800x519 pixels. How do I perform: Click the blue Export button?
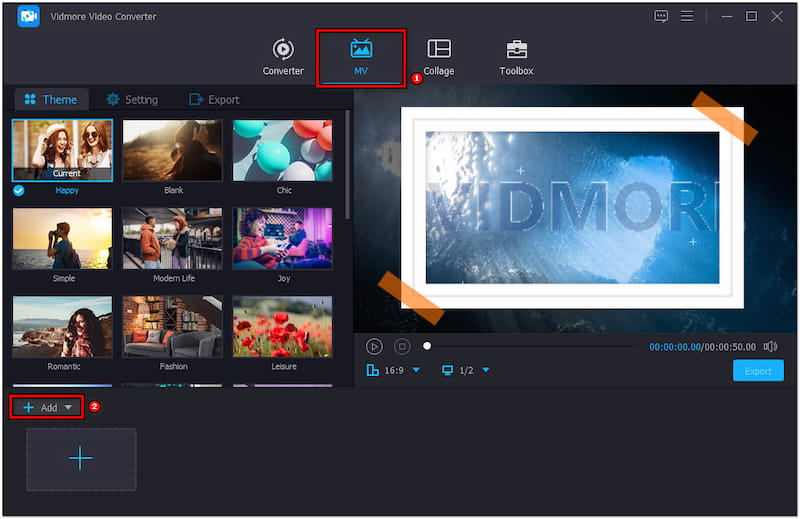[x=757, y=371]
